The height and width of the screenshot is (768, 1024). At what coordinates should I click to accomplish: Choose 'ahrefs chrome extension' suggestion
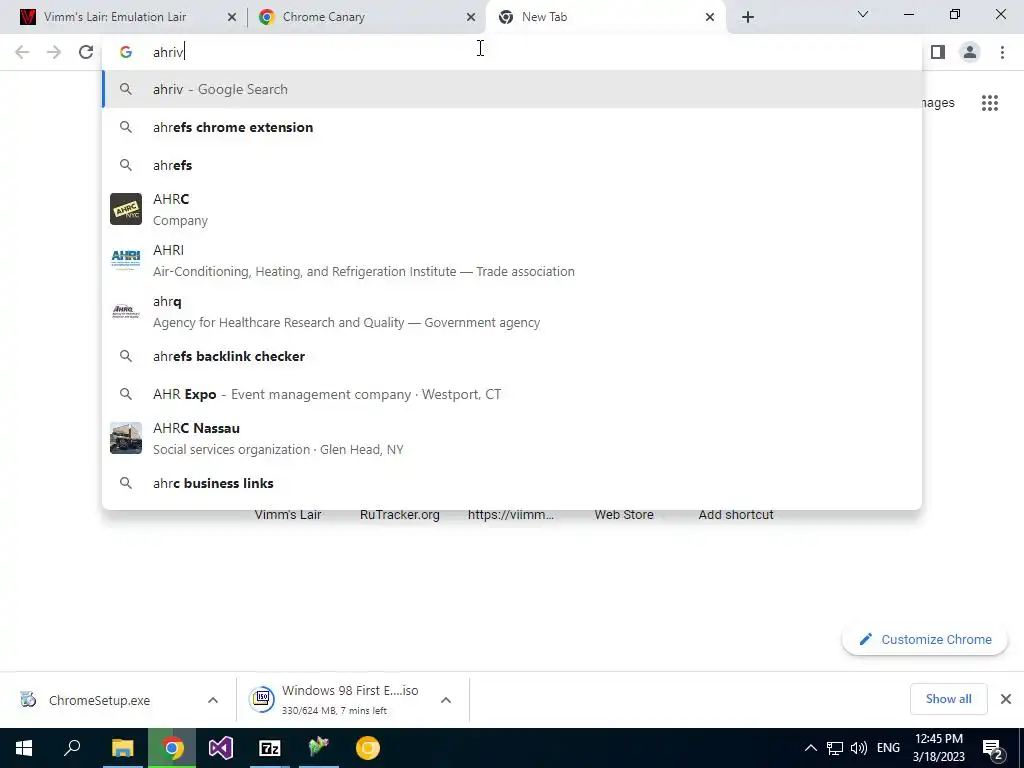(x=512, y=127)
